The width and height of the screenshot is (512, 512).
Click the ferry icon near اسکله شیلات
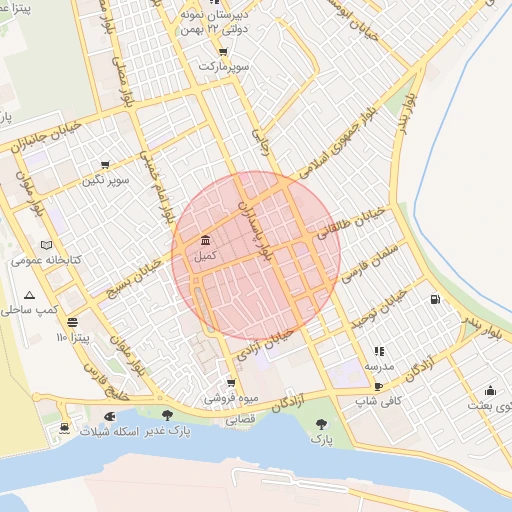click(x=64, y=428)
